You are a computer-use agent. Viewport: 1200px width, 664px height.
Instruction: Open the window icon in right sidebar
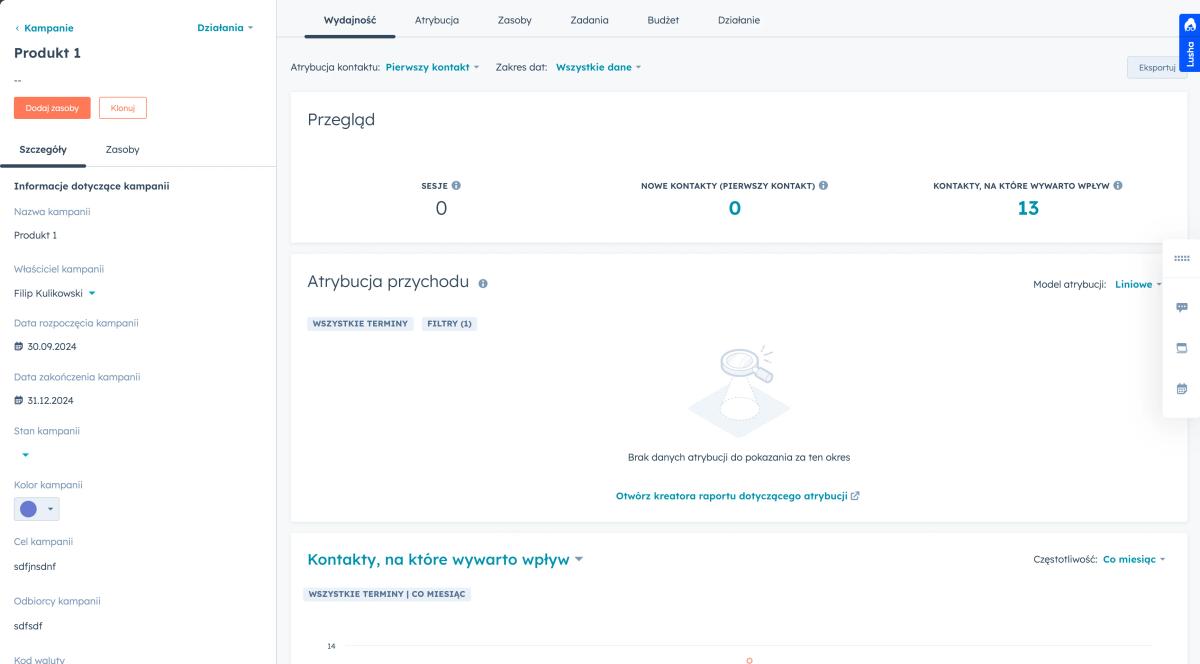pos(1182,348)
